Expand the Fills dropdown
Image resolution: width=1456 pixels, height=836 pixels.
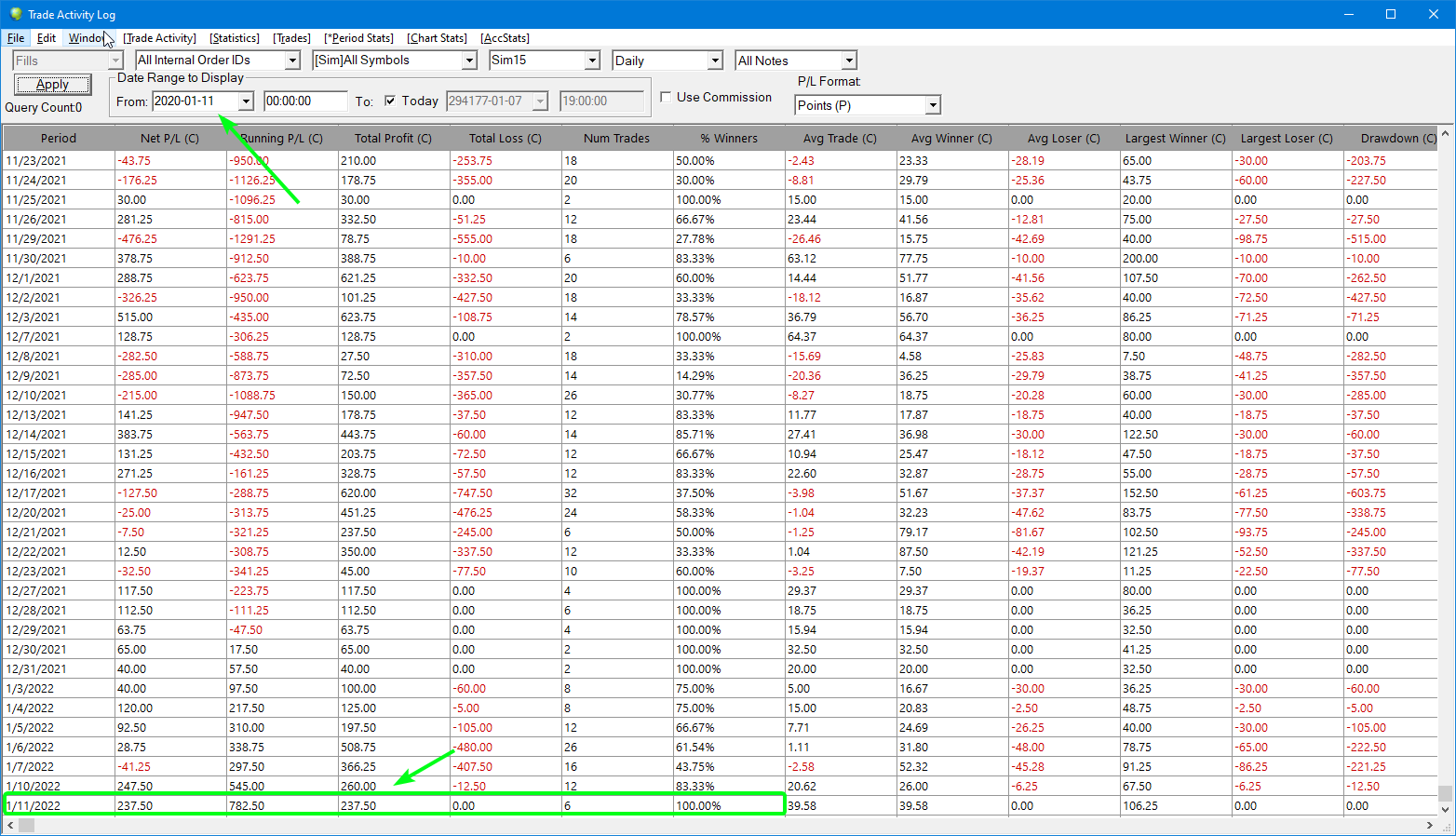click(115, 61)
